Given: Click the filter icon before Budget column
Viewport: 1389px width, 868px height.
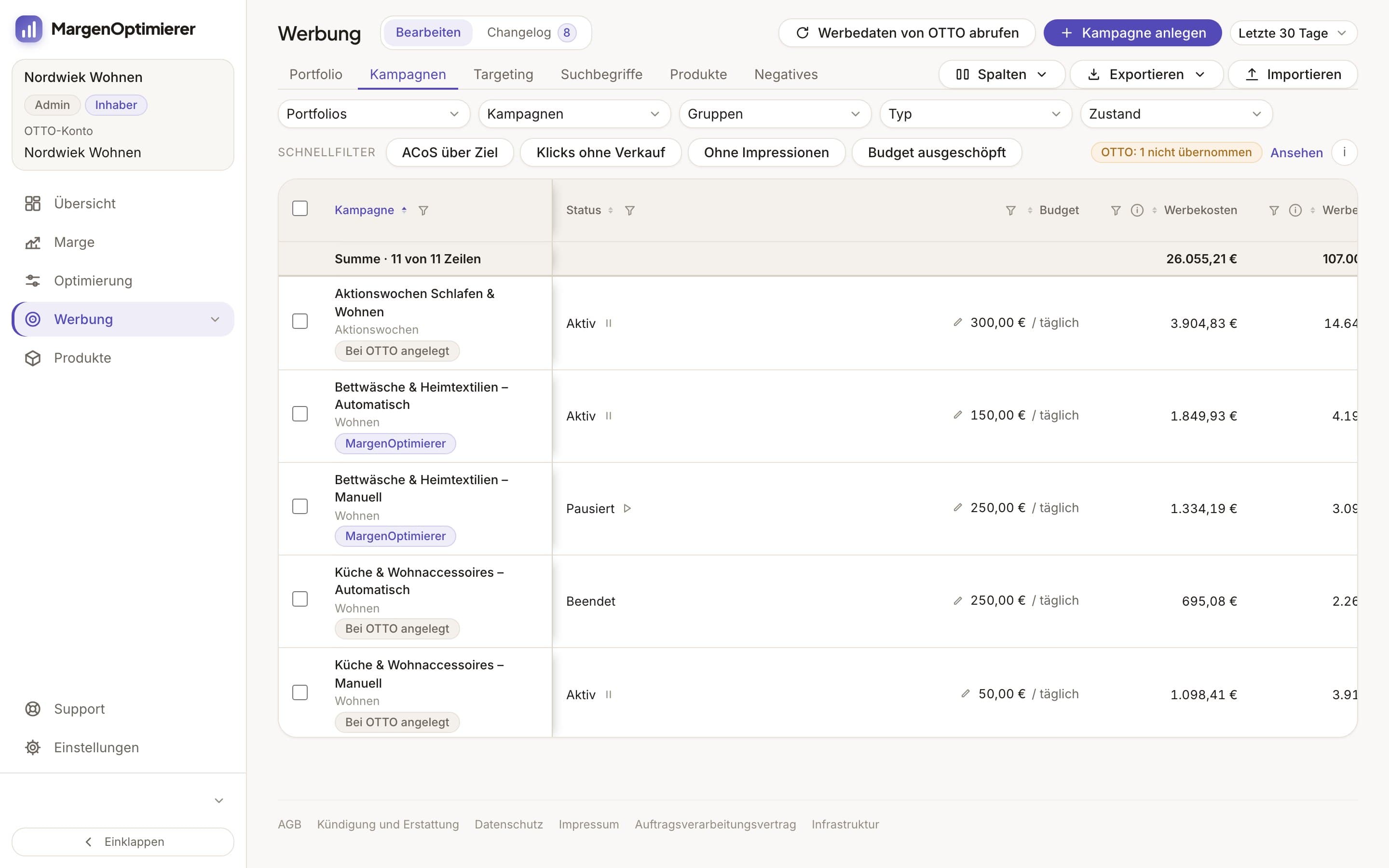Looking at the screenshot, I should coord(1011,211).
